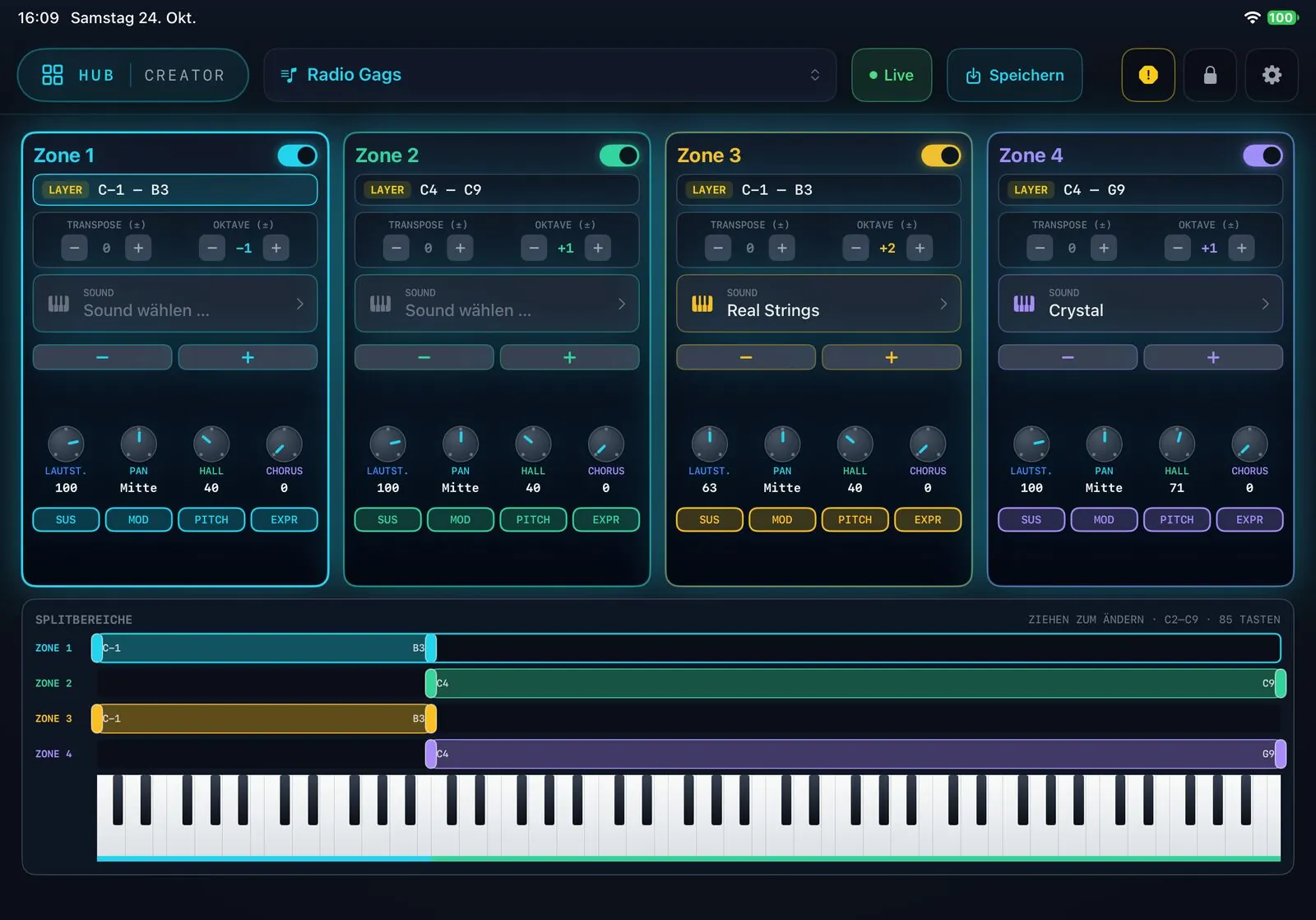Decrease Zone 3 octave with minus

[x=855, y=248]
